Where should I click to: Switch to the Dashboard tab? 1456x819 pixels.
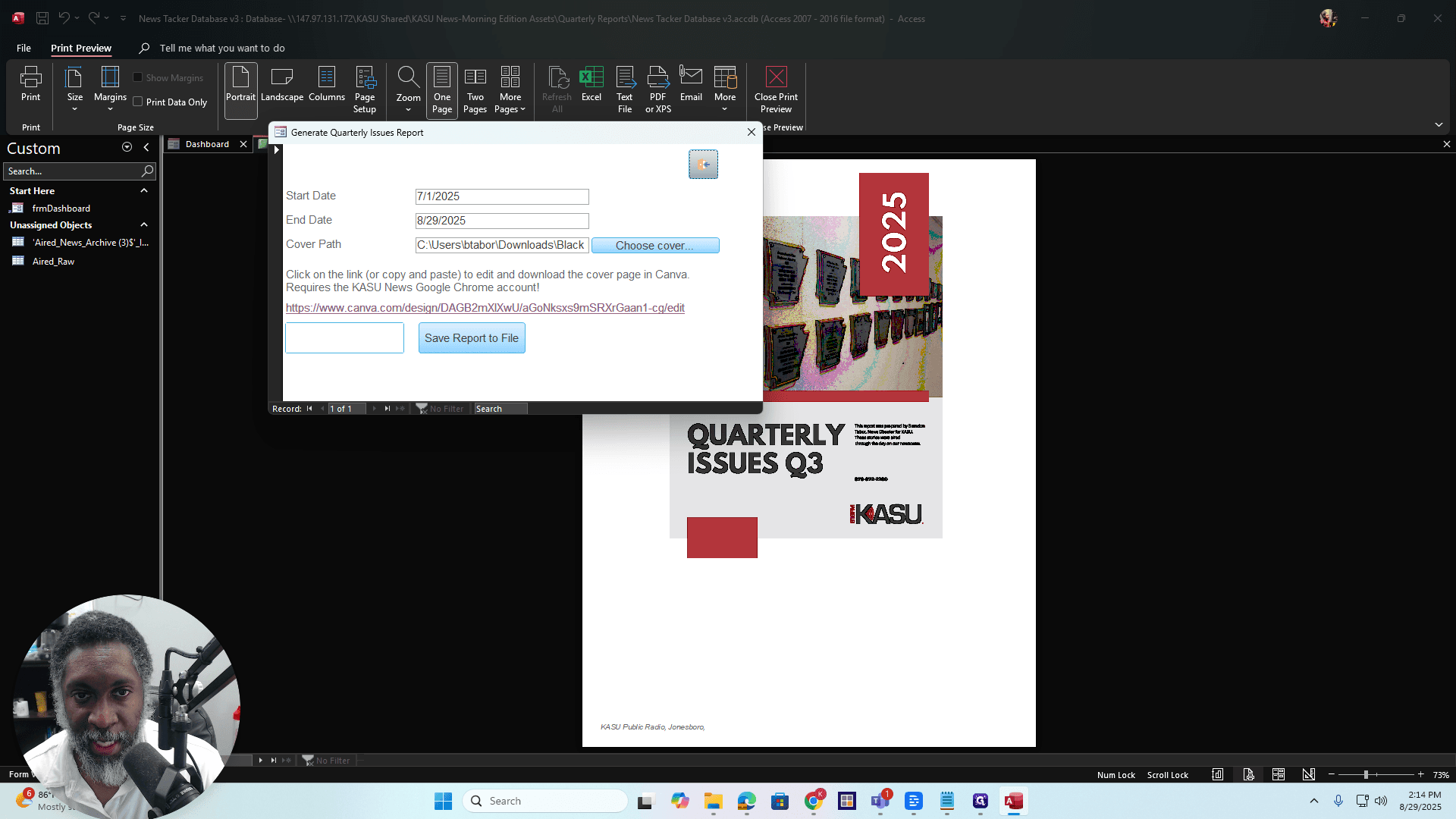coord(207,144)
